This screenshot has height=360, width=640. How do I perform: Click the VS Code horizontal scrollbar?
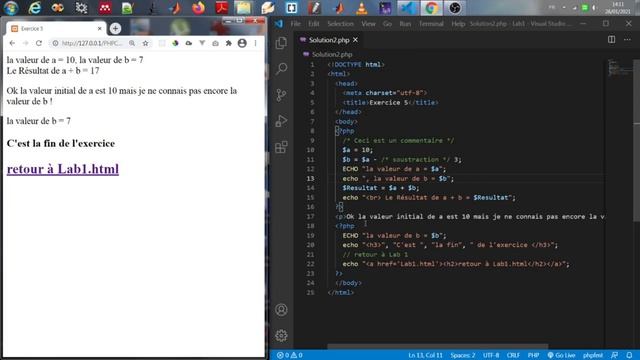[x=437, y=346]
